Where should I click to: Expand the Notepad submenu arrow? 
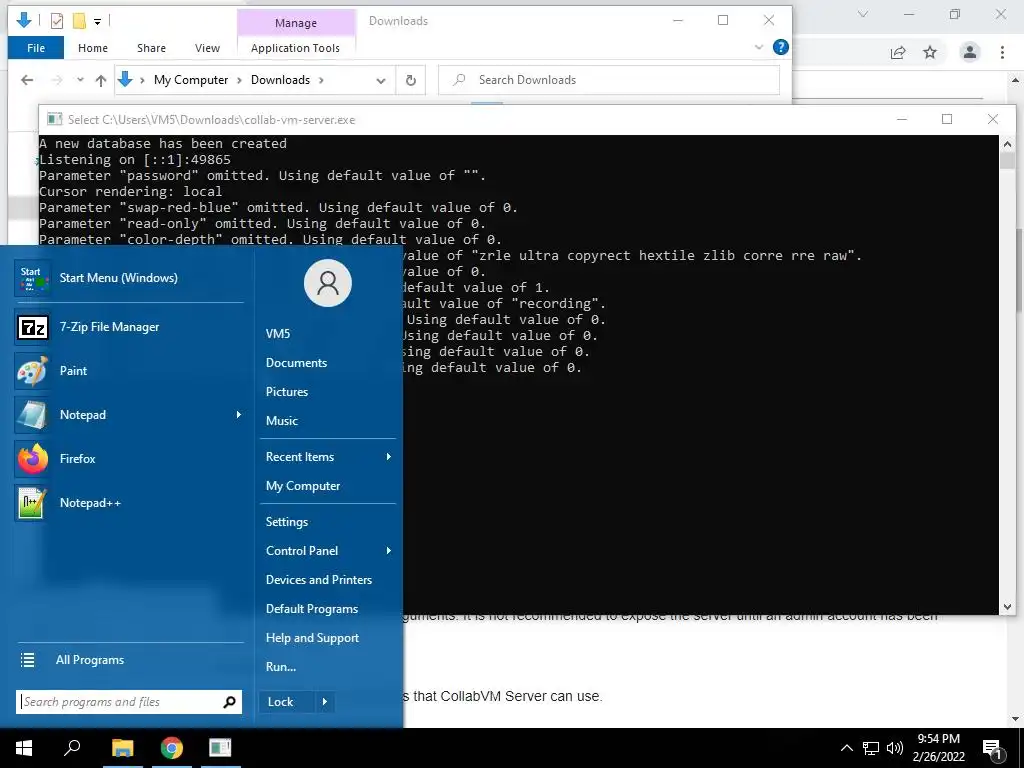(238, 415)
